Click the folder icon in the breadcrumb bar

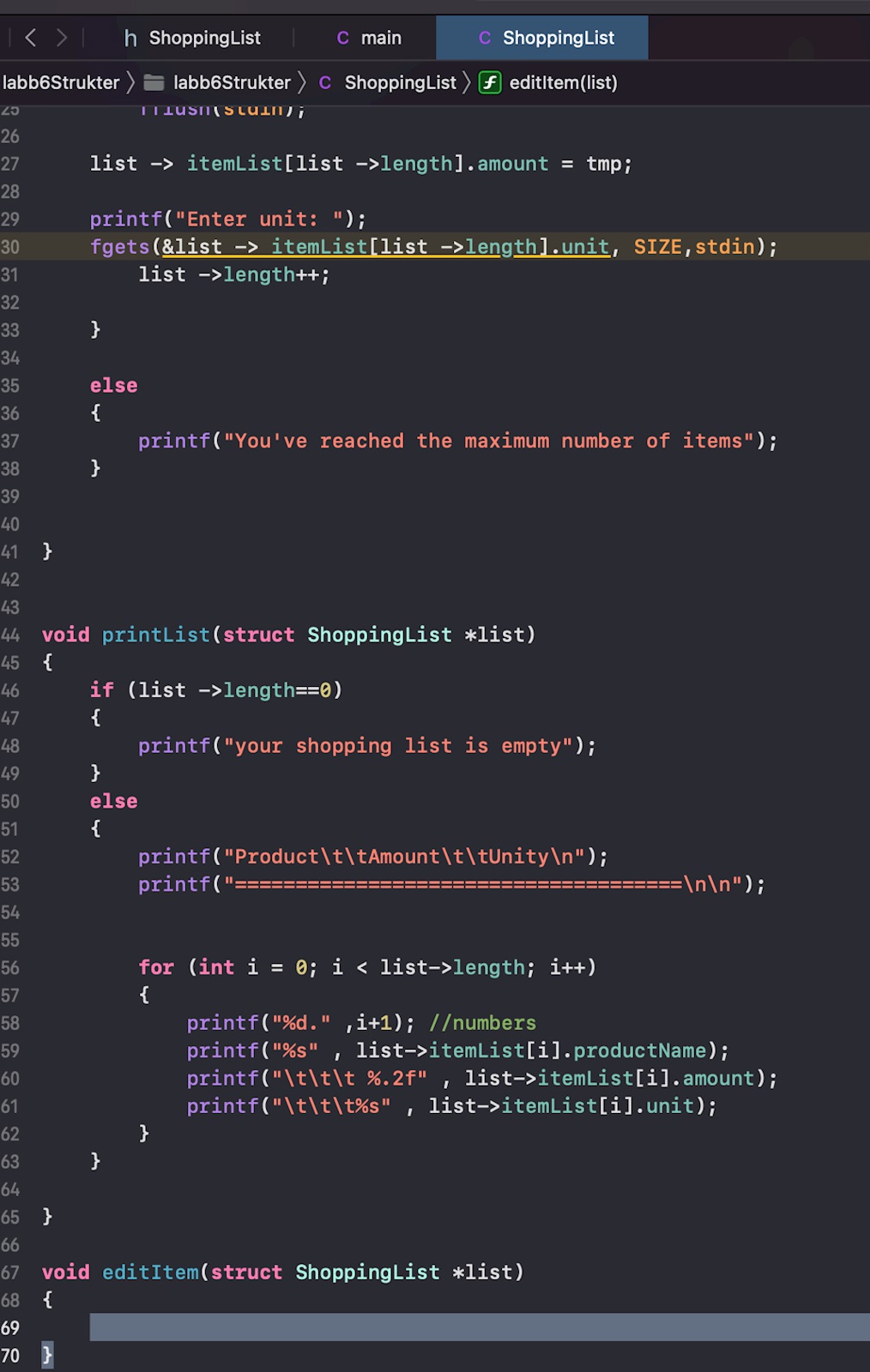pos(154,83)
